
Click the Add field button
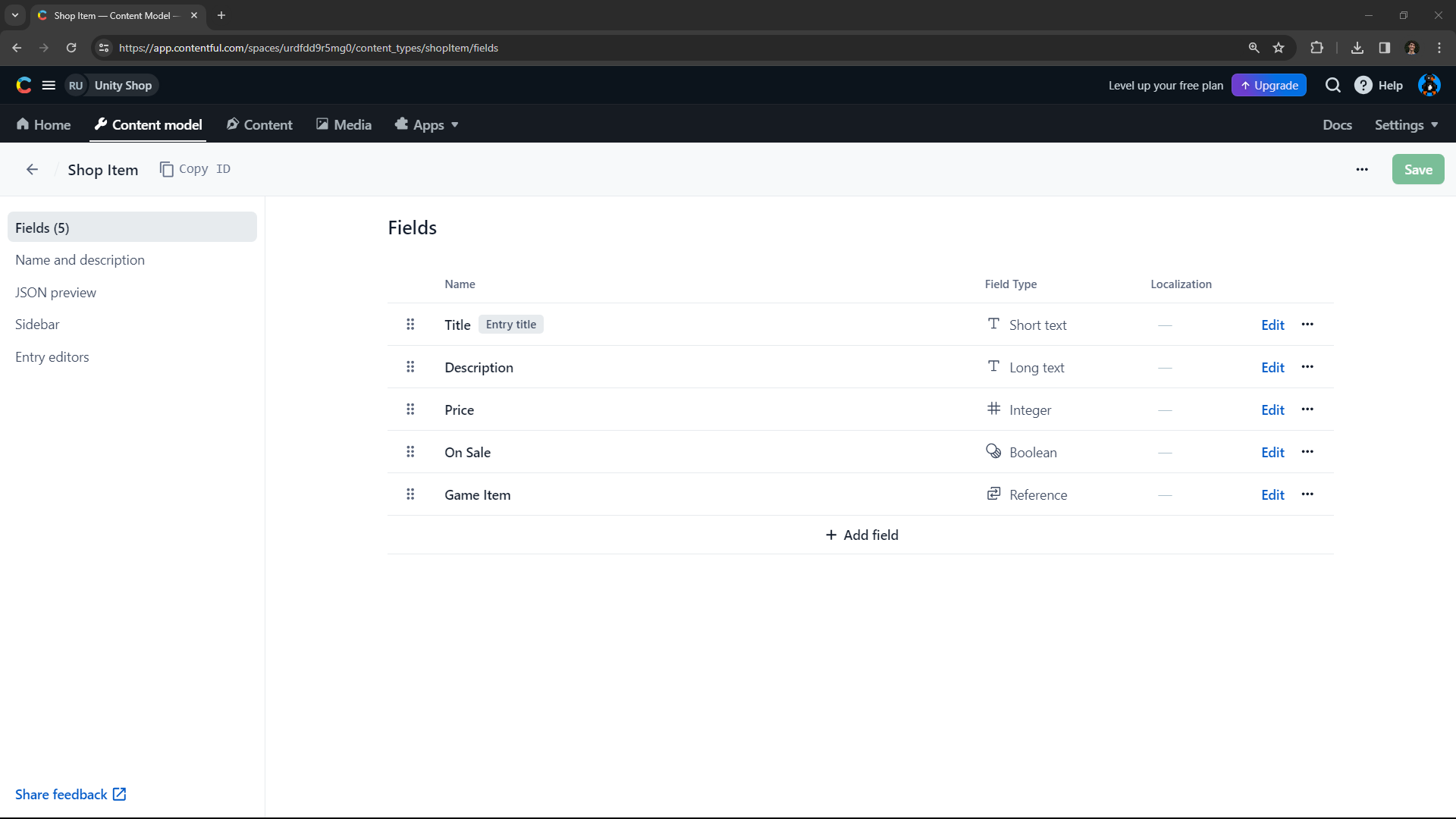click(861, 535)
